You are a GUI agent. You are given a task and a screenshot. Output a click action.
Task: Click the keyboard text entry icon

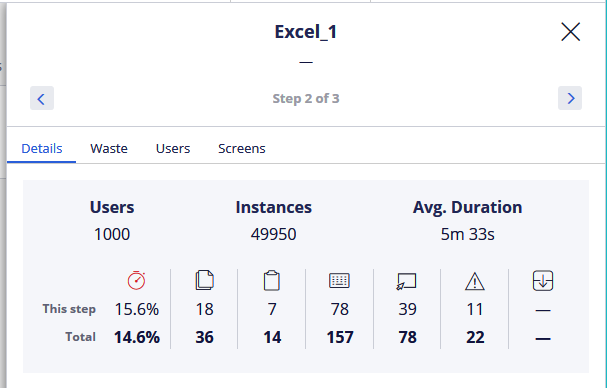pos(340,281)
